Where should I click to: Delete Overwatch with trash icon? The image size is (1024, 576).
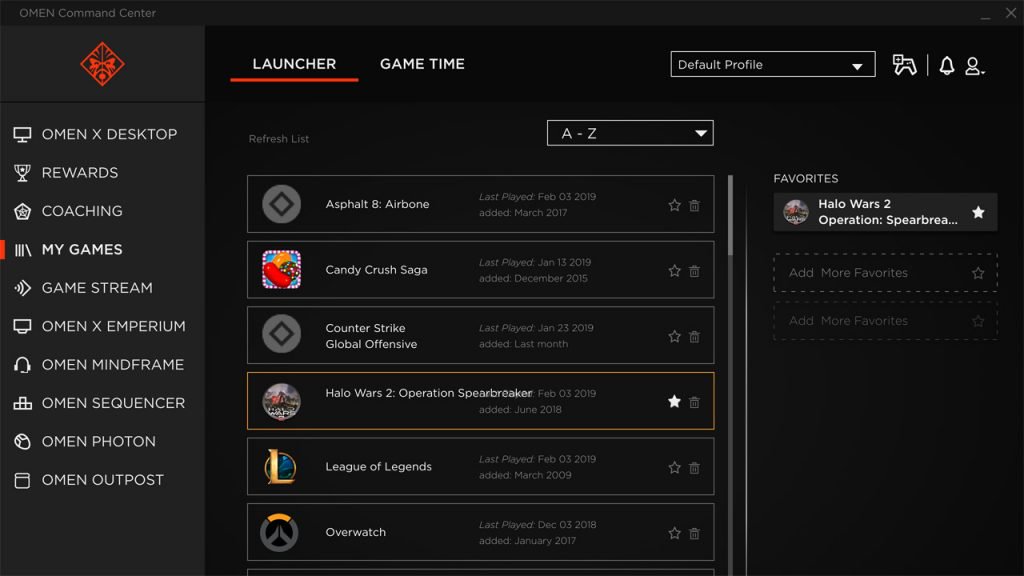click(x=694, y=533)
